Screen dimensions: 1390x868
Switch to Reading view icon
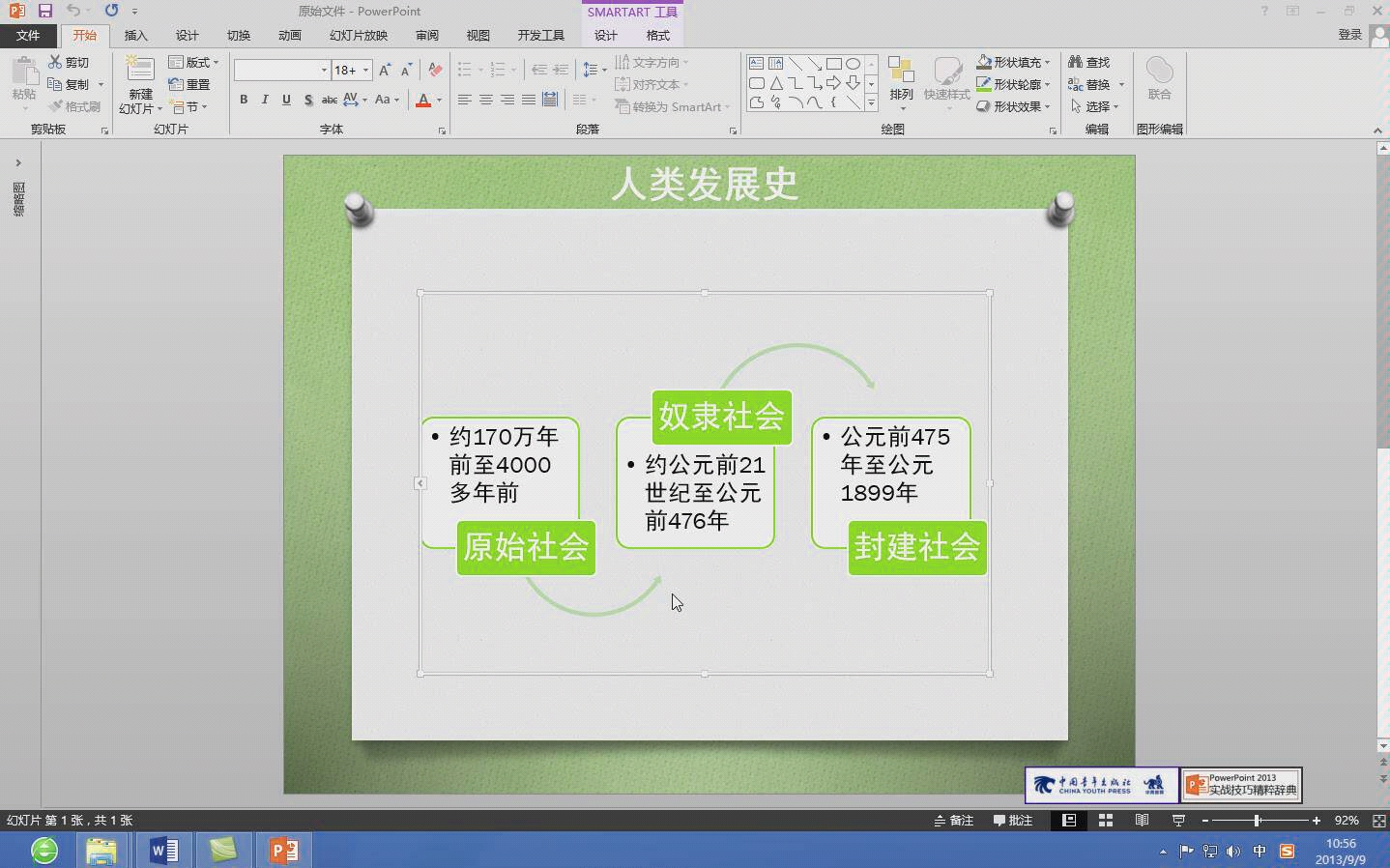1142,820
